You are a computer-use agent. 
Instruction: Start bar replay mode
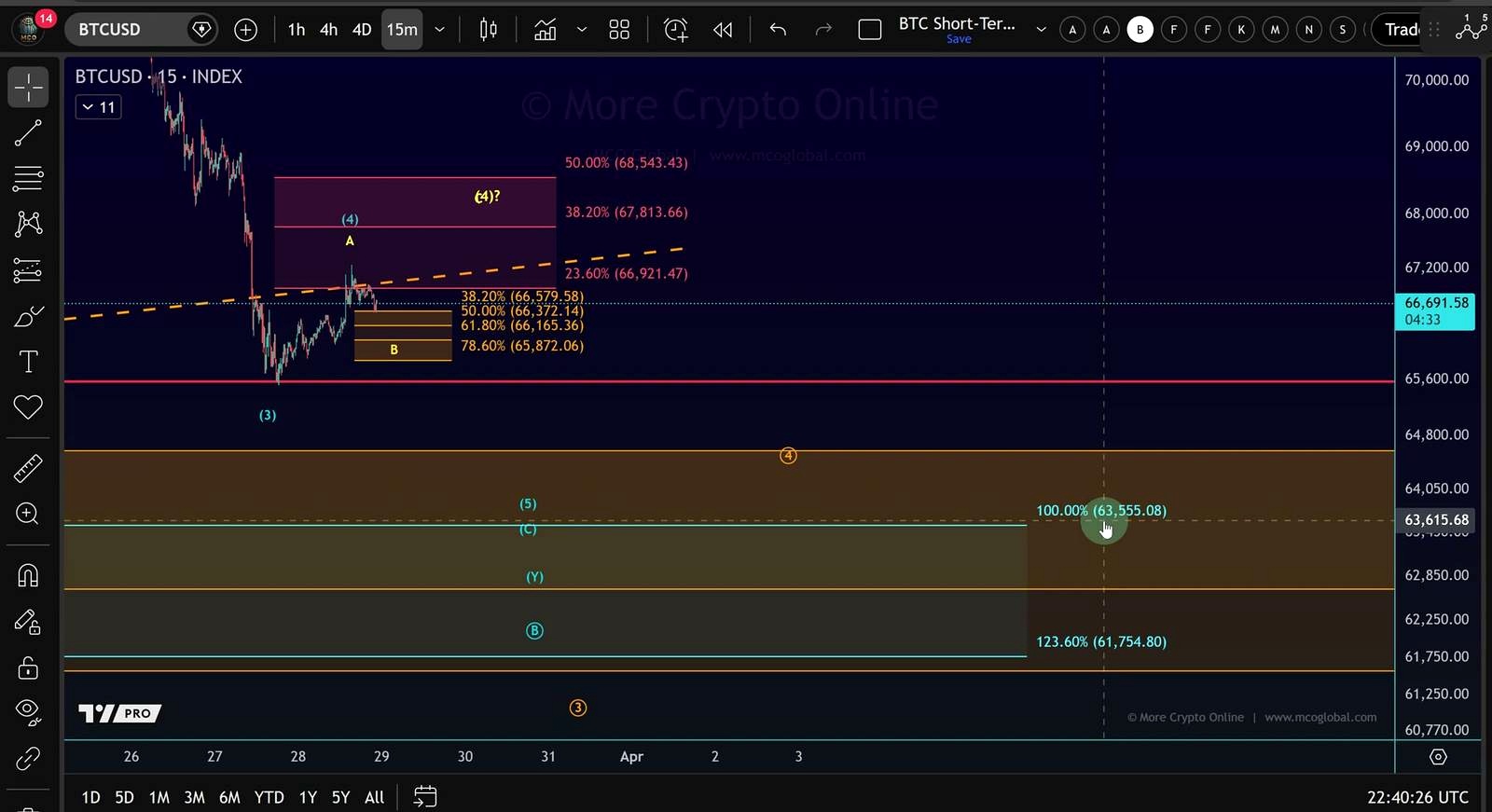pyautogui.click(x=723, y=30)
